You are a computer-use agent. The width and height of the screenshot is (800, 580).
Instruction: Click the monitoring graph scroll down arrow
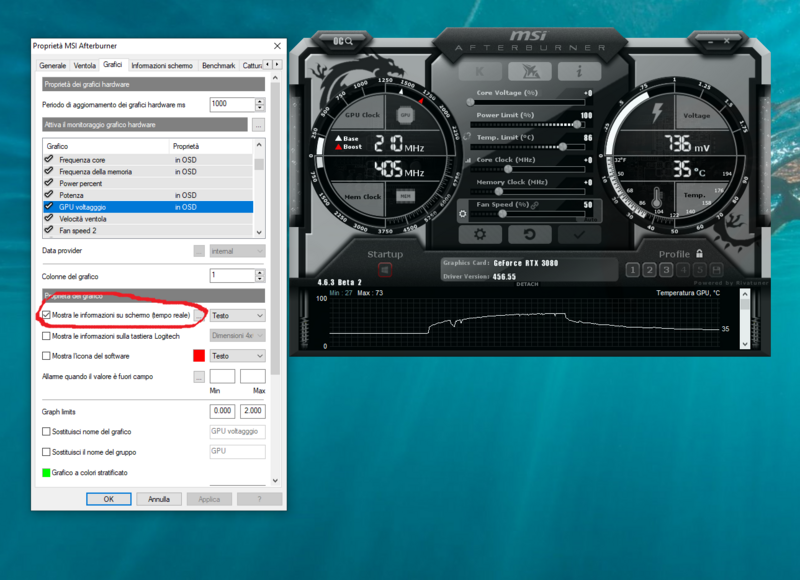tap(745, 344)
